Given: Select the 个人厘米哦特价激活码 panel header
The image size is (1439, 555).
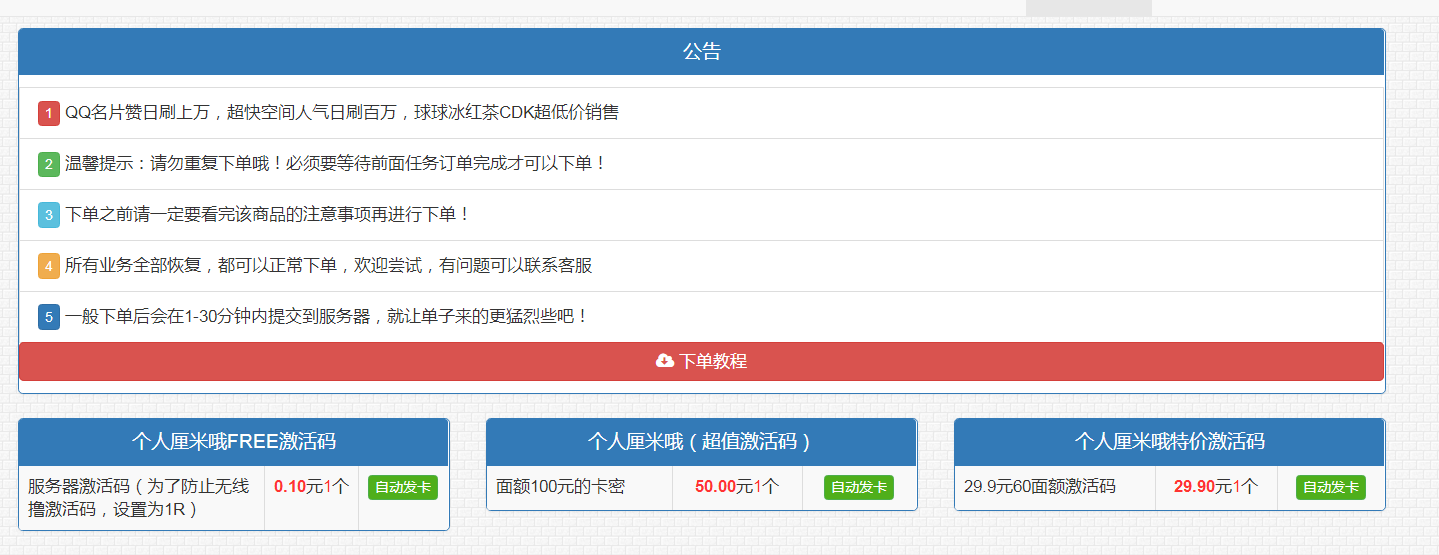Looking at the screenshot, I should click(x=1169, y=442).
